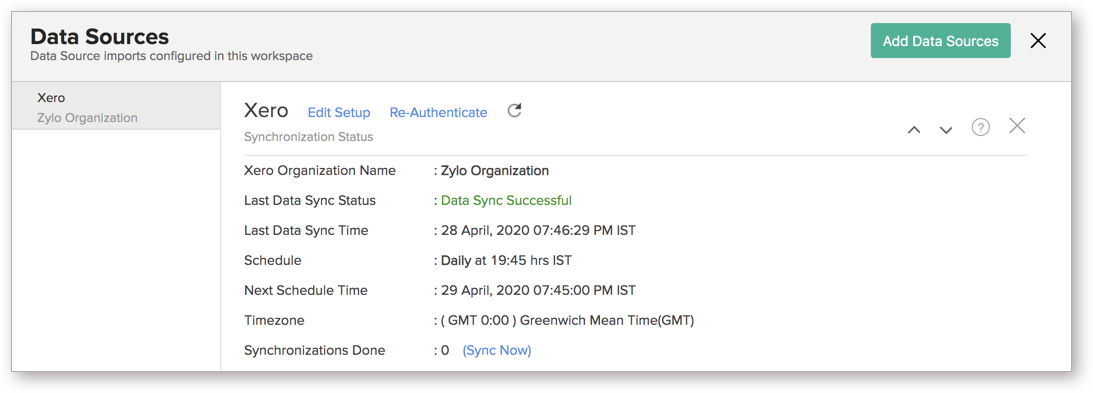Click the refresh icon next to Re-Authenticate
The width and height of the screenshot is (1093, 393).
pos(514,111)
